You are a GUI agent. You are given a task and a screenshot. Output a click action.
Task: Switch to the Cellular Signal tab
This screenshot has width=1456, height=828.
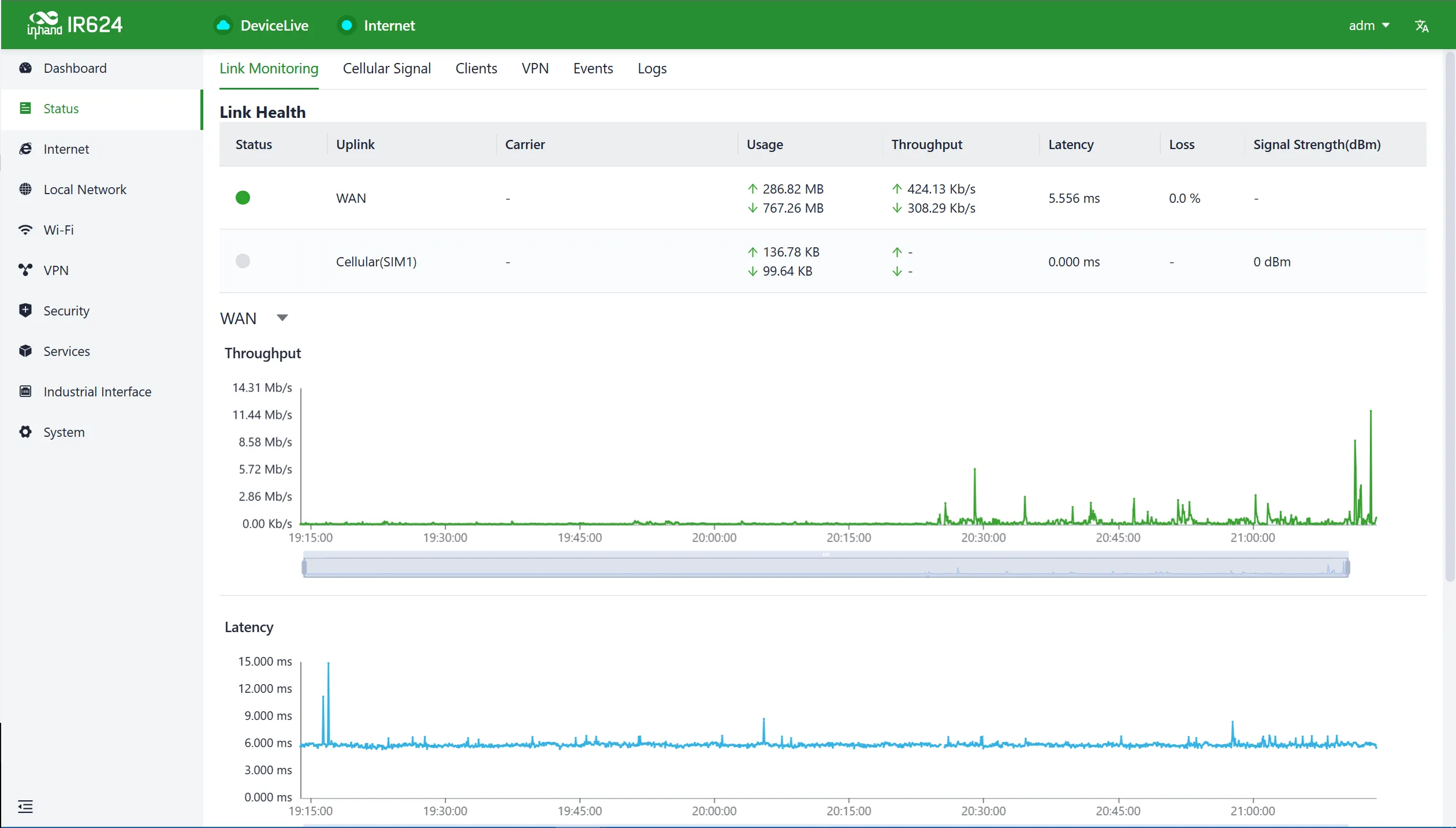[387, 68]
